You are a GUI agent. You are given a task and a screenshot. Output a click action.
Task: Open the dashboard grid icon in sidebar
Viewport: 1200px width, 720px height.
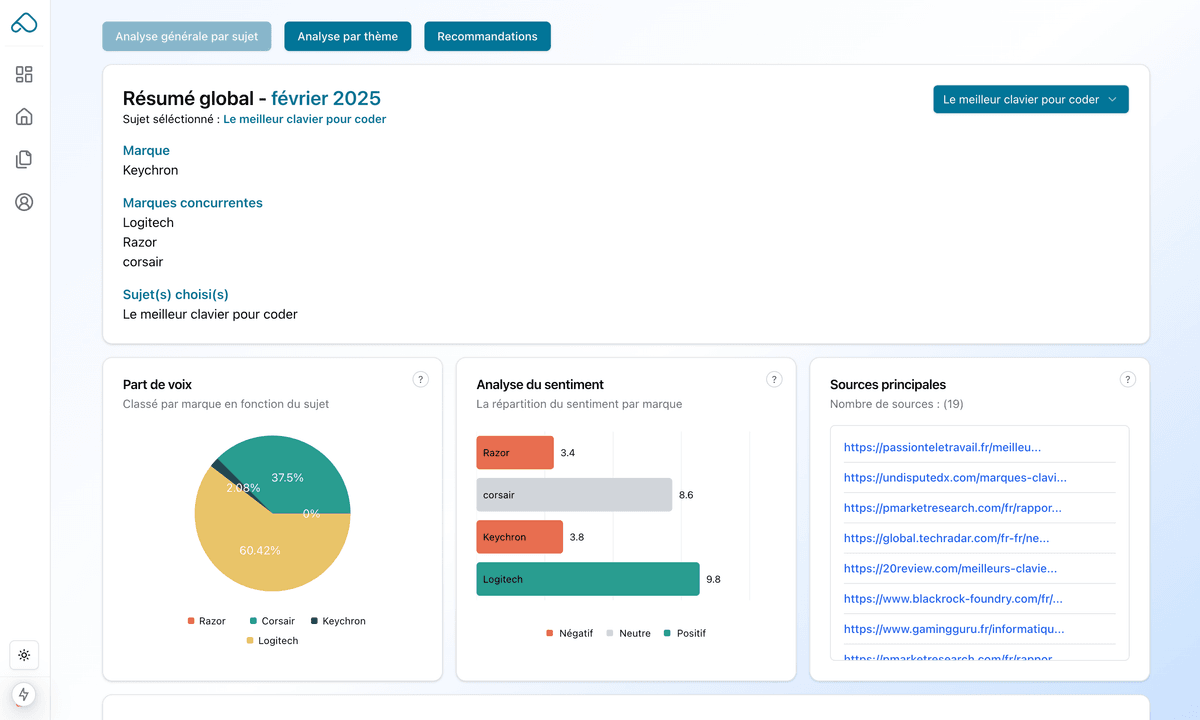(24, 74)
